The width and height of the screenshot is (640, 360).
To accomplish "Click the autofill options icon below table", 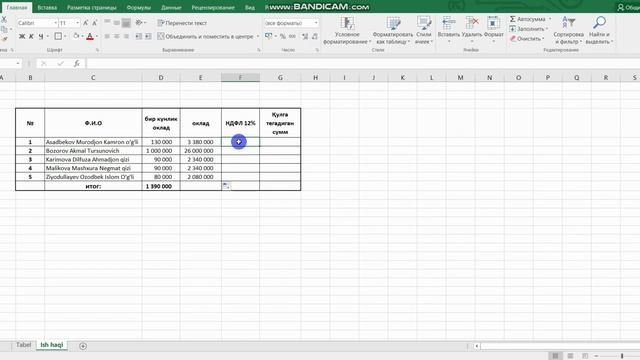I will pos(226,186).
